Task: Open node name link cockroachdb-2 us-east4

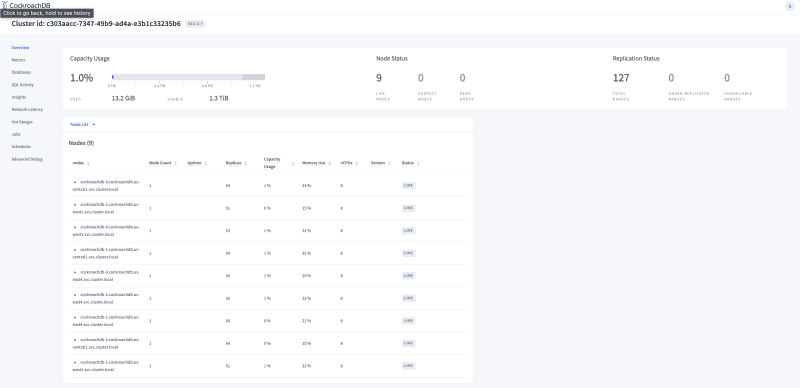Action: pyautogui.click(x=106, y=298)
